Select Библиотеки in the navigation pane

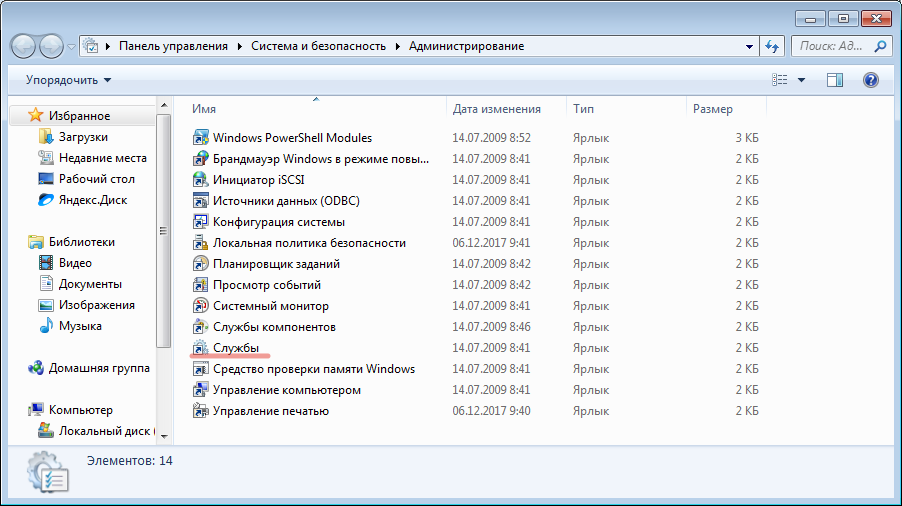pos(81,242)
